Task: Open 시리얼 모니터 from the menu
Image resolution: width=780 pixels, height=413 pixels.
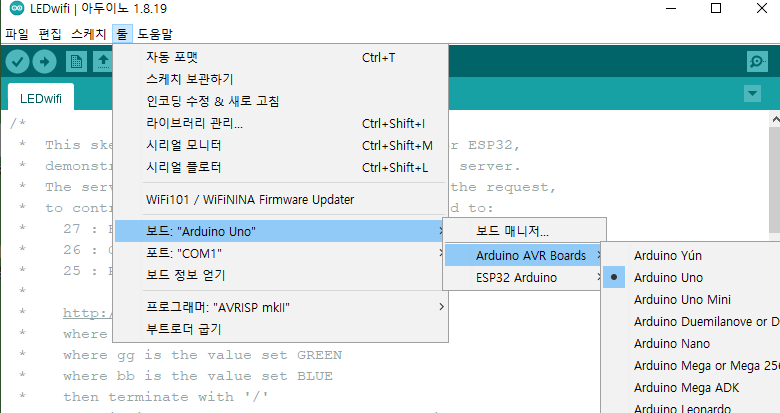Action: tap(281, 145)
